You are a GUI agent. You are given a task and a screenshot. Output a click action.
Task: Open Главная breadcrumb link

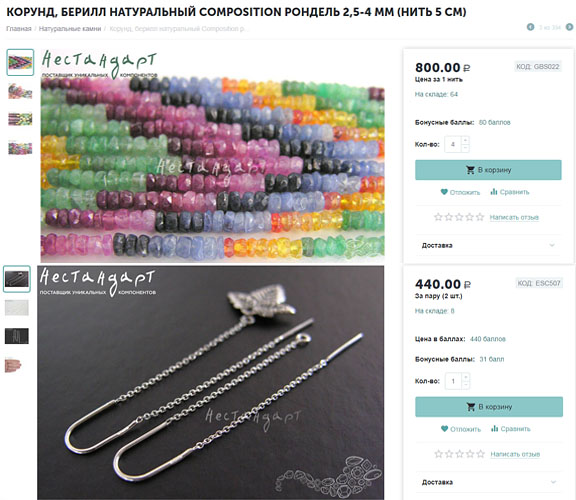point(18,29)
